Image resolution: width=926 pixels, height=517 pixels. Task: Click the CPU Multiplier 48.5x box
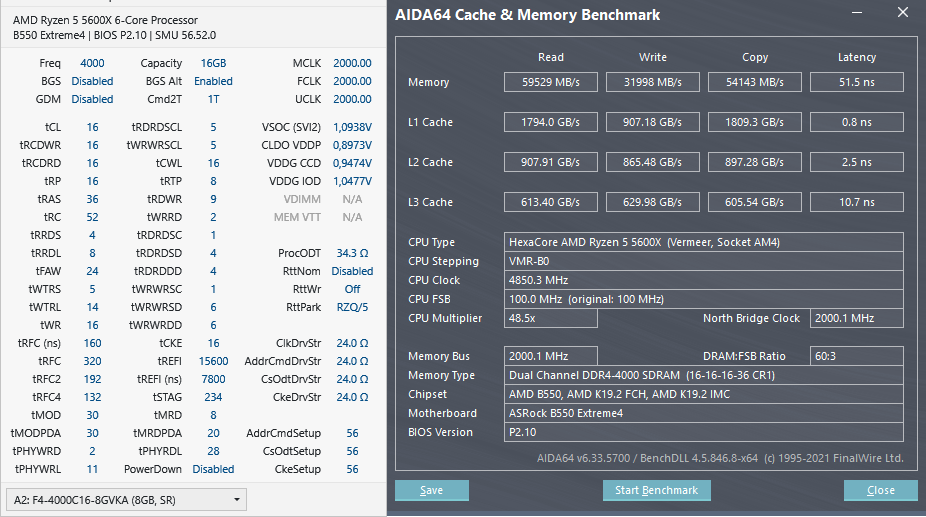[551, 318]
